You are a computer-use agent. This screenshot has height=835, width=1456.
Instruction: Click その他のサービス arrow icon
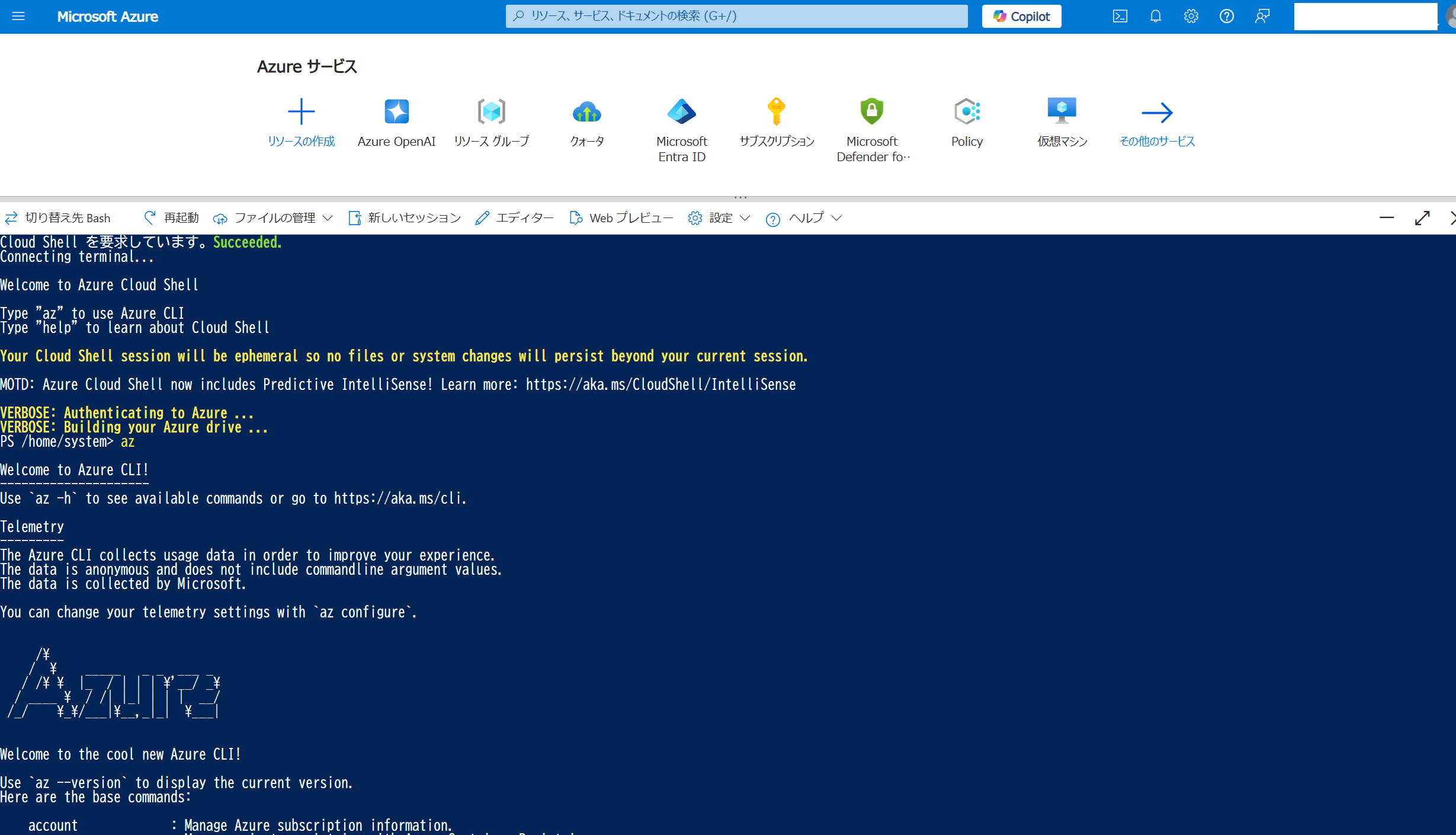click(x=1157, y=112)
